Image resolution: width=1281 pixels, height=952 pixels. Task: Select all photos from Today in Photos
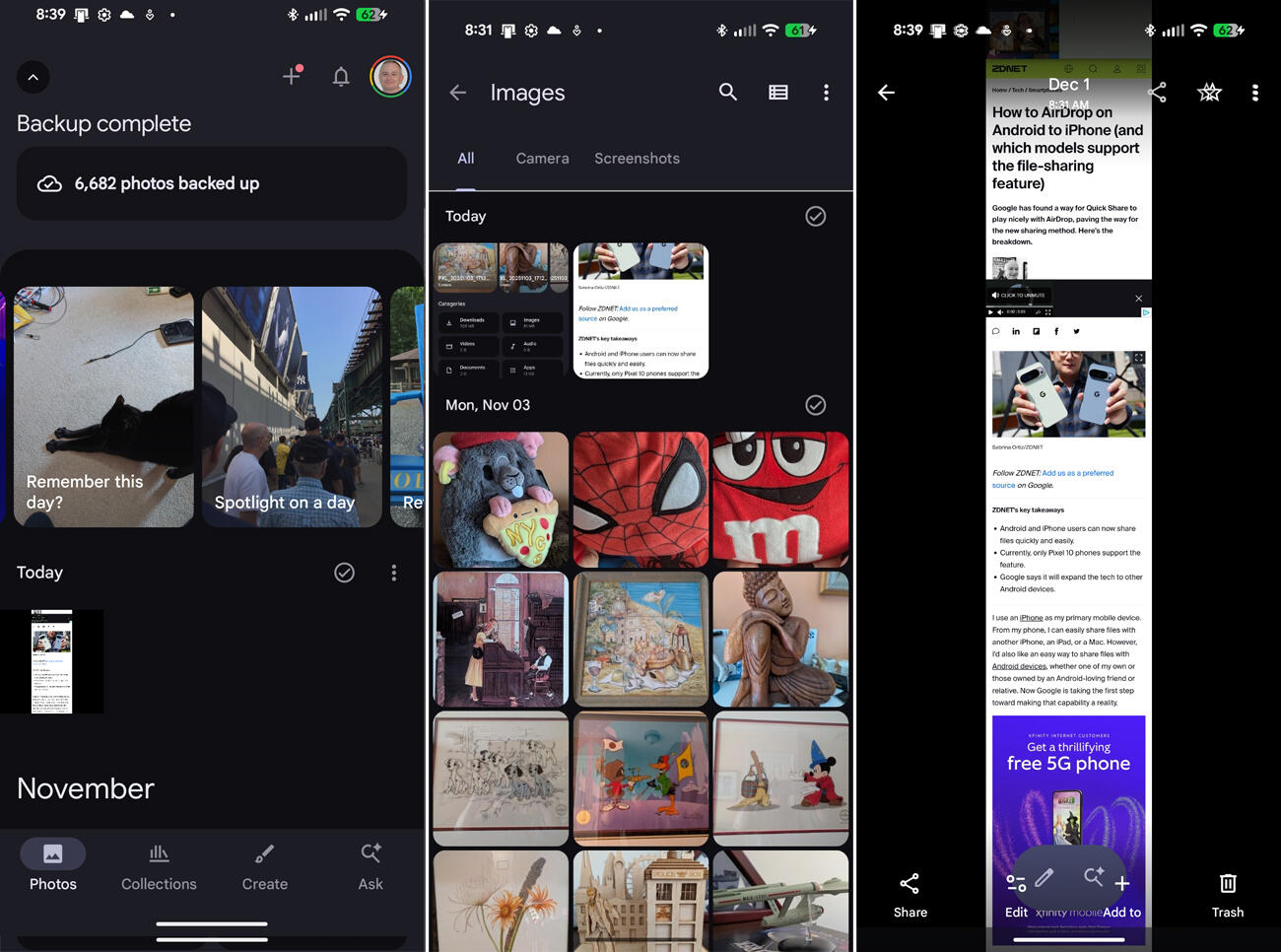point(344,573)
